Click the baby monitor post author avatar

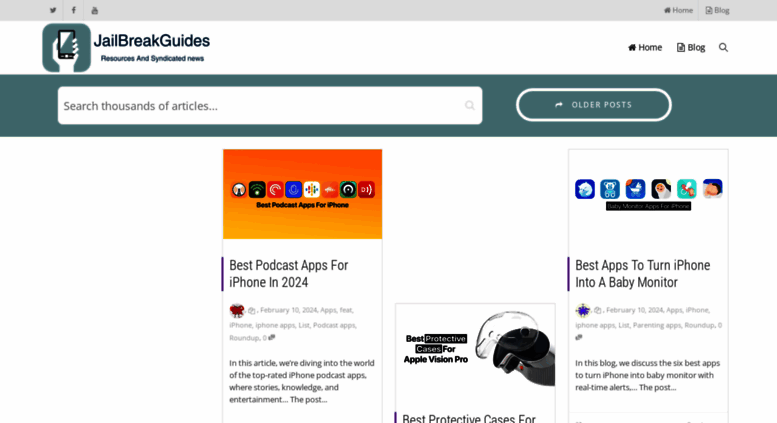(583, 310)
